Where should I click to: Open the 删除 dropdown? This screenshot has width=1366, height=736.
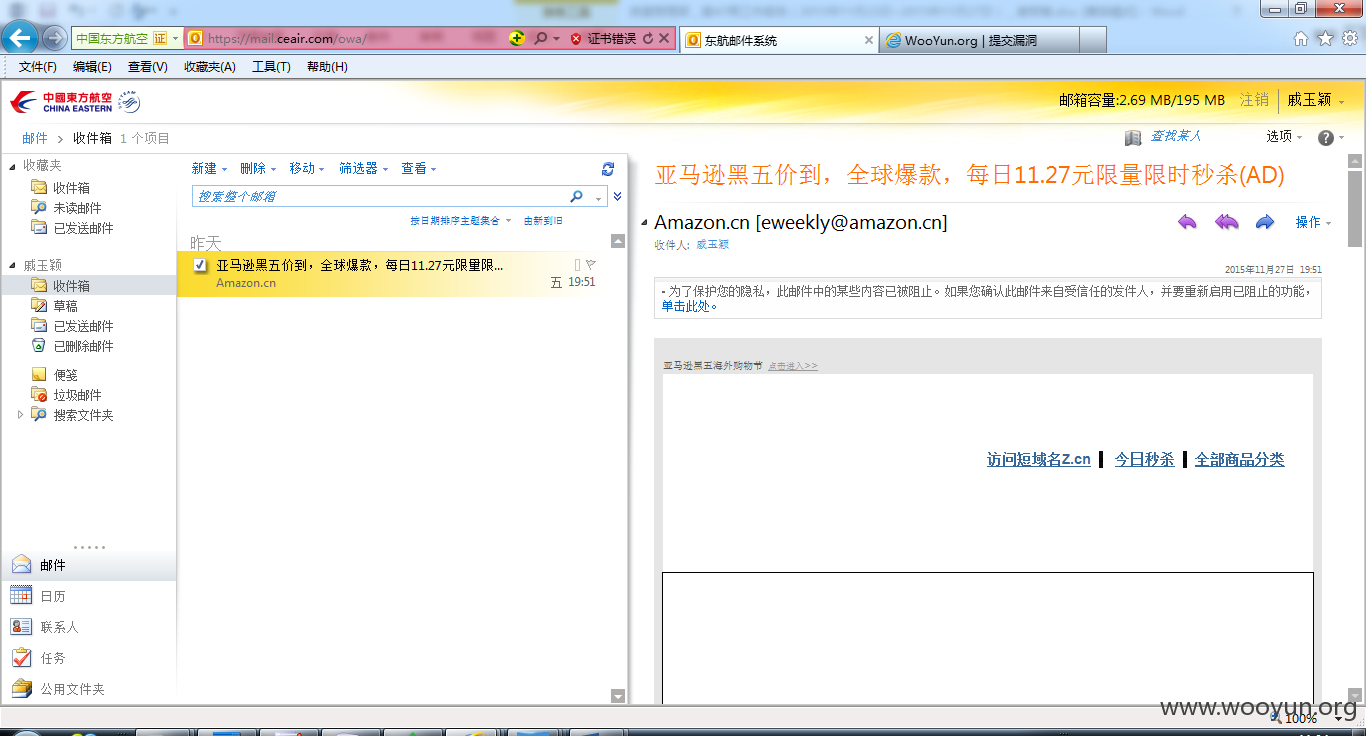[x=258, y=168]
